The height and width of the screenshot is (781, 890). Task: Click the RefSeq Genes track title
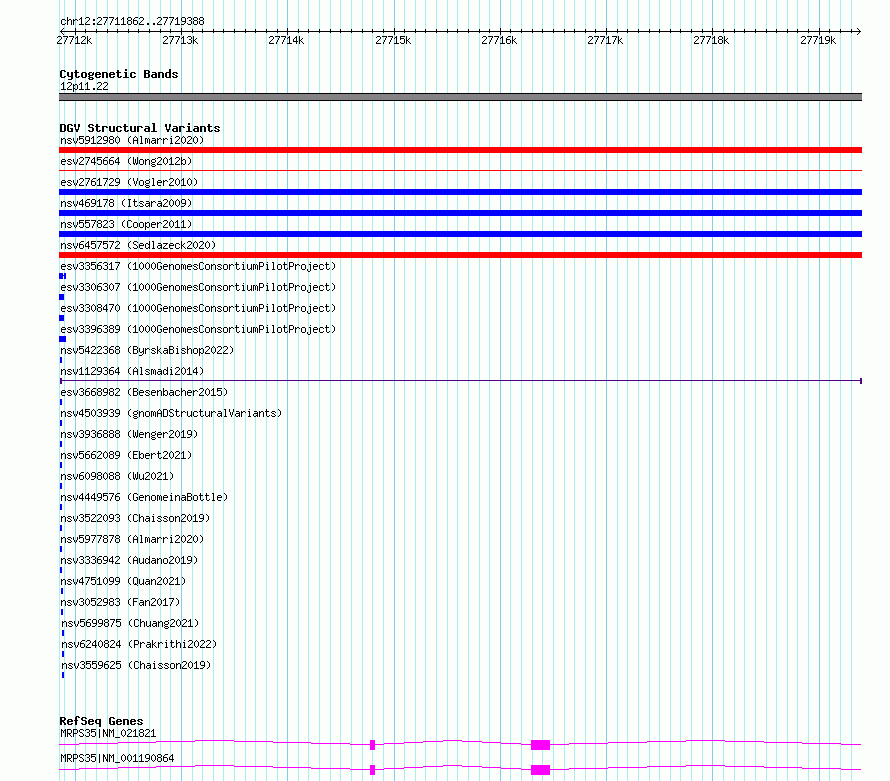click(x=101, y=721)
